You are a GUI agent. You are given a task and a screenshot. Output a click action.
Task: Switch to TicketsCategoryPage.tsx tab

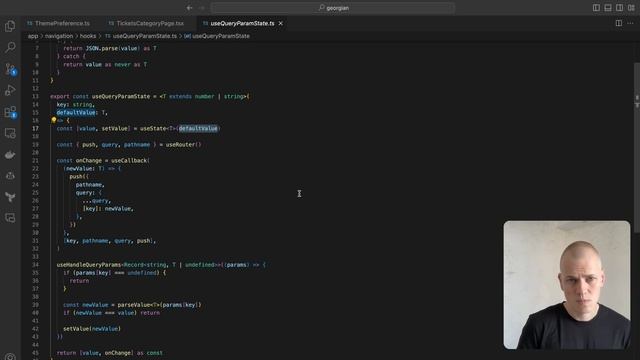pyautogui.click(x=146, y=23)
